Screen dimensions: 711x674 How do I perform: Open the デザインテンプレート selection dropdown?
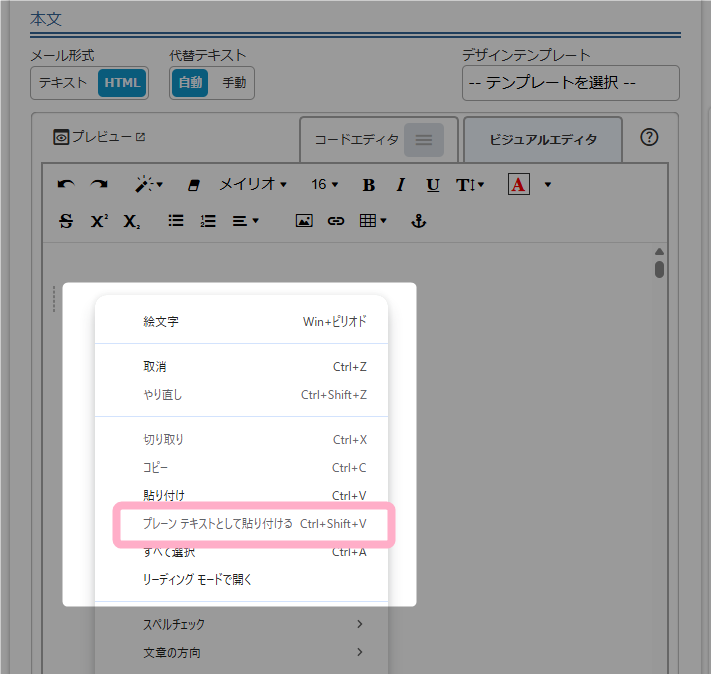pyautogui.click(x=570, y=83)
